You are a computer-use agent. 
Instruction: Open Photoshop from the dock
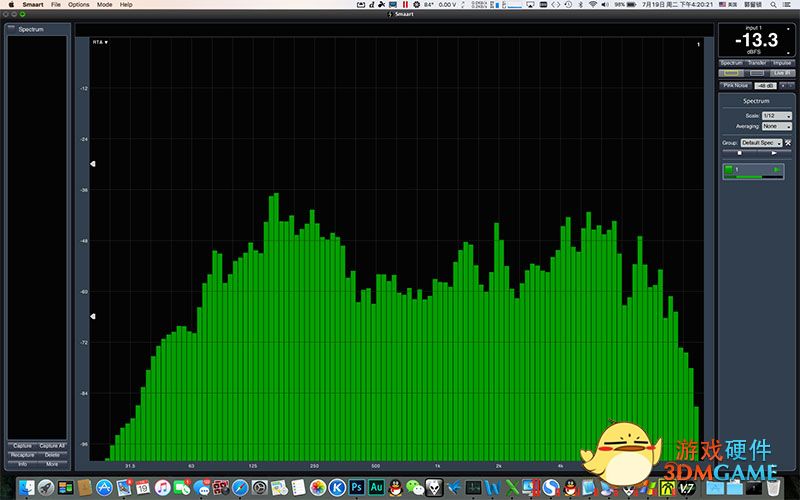tap(357, 487)
